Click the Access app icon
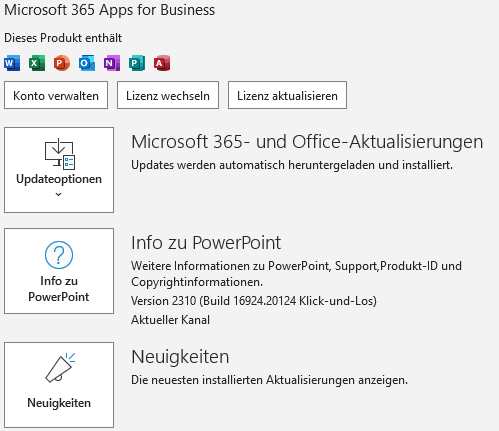The height and width of the screenshot is (431, 499). click(162, 63)
